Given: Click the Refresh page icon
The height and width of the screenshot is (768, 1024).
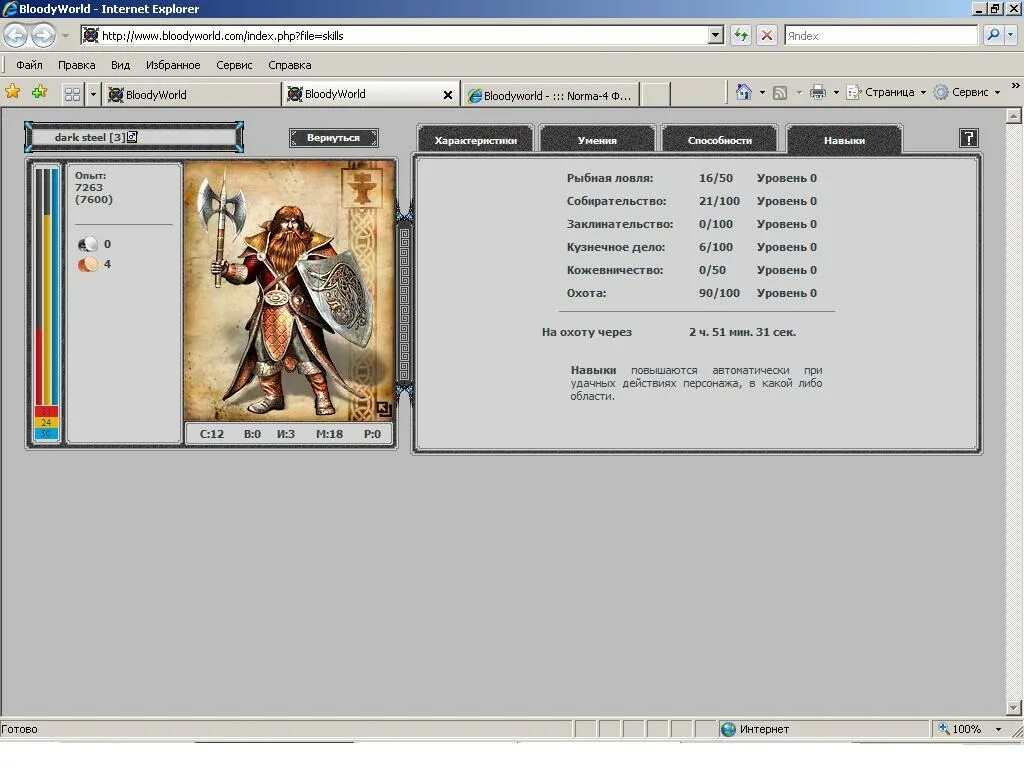Looking at the screenshot, I should [741, 35].
